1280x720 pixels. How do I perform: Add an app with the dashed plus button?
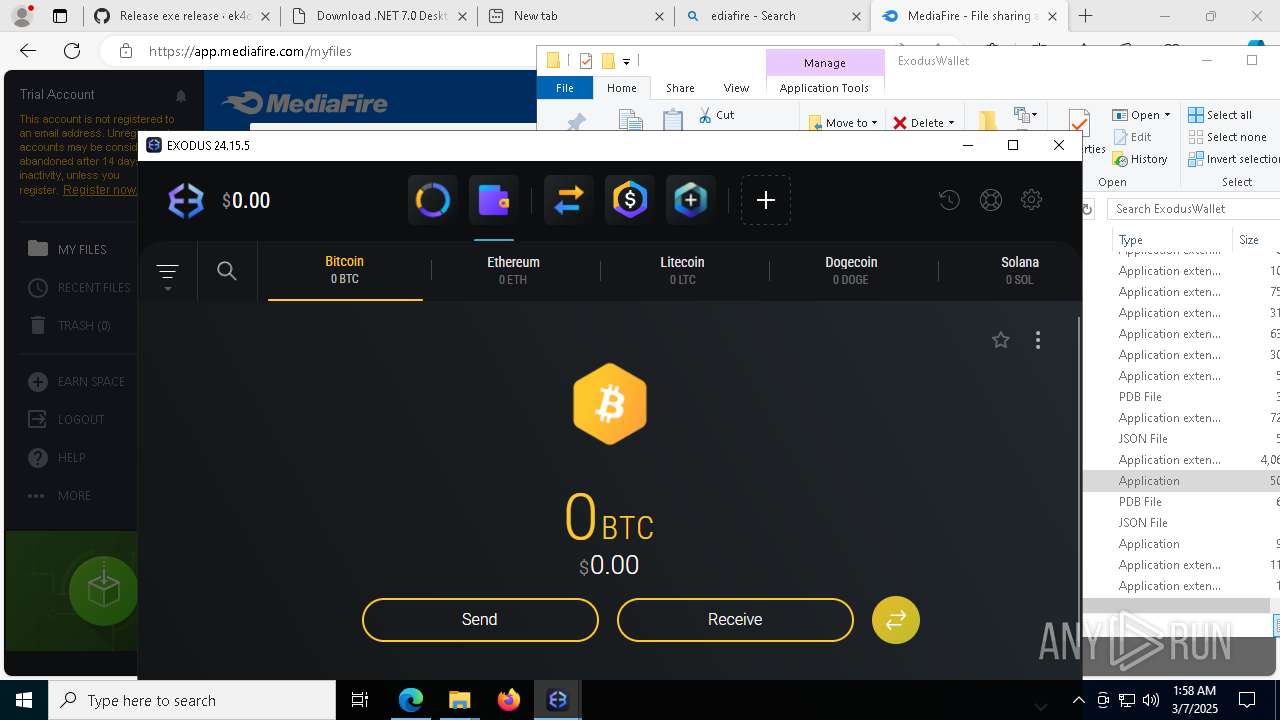click(766, 200)
